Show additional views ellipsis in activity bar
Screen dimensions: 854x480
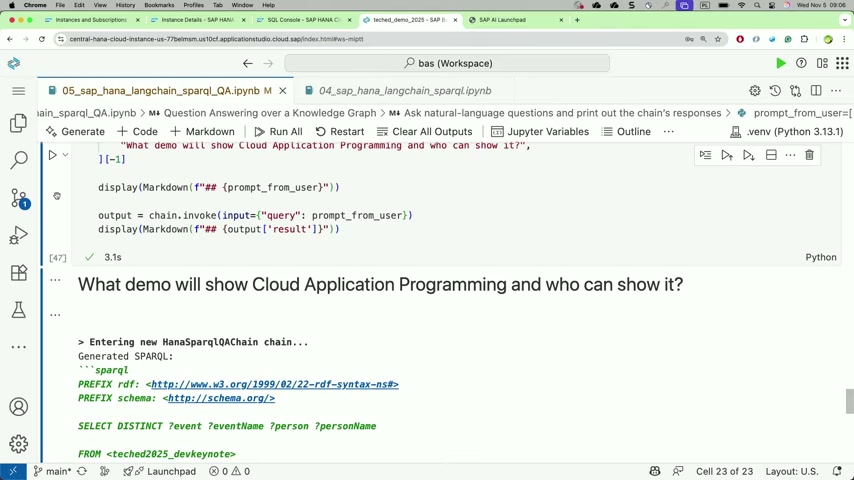19,347
